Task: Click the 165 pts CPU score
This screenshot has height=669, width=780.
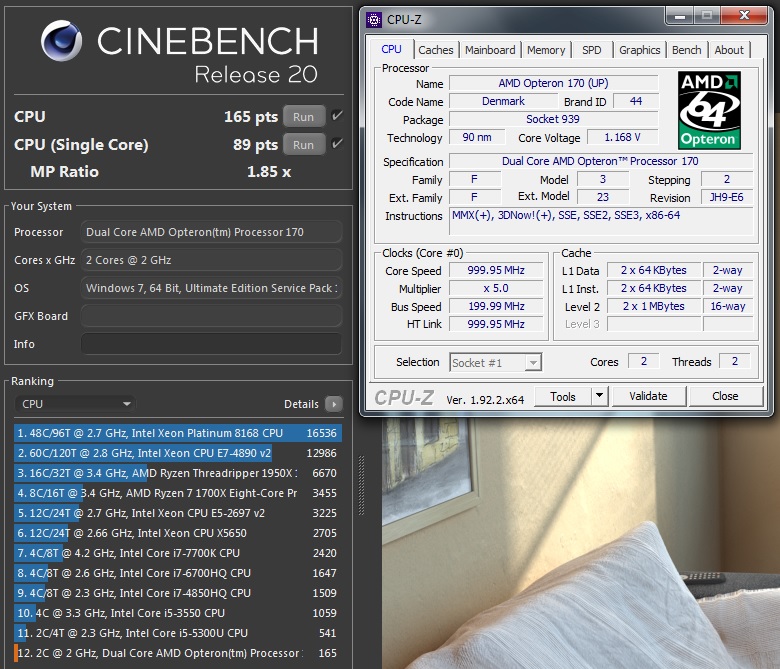Action: pos(251,117)
